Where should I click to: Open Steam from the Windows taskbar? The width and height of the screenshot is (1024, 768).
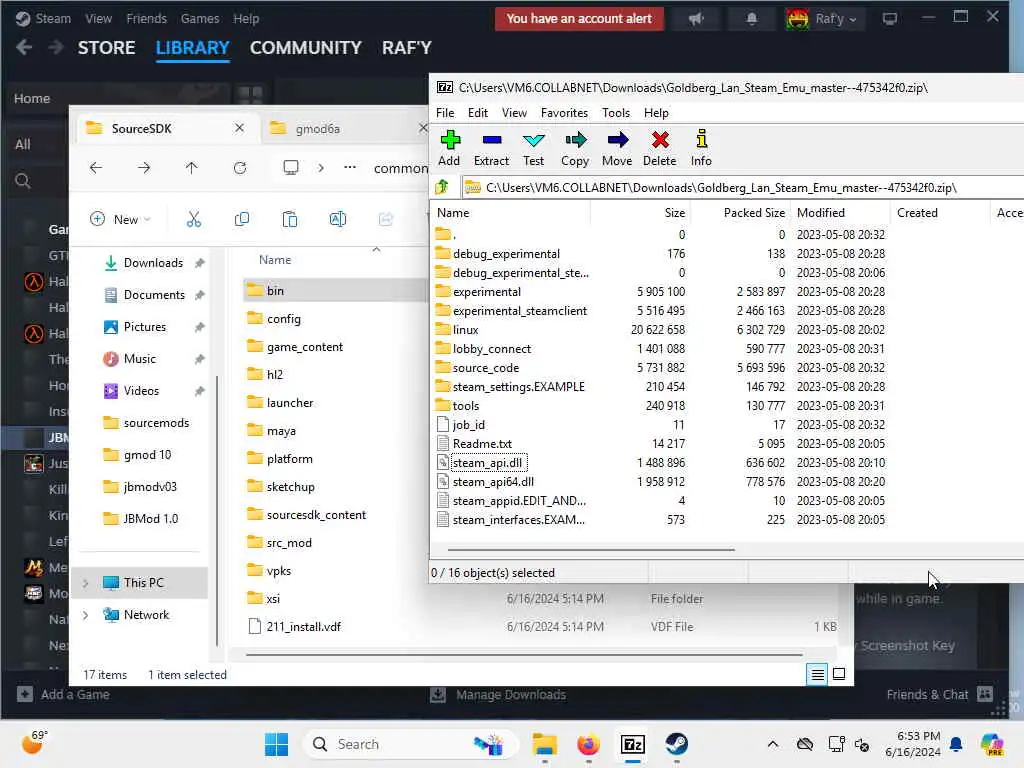[677, 744]
